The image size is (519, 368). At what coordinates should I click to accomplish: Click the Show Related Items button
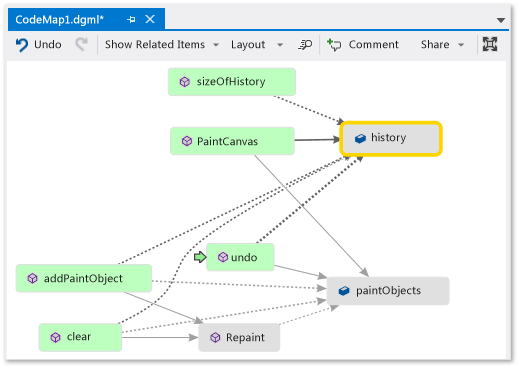point(155,45)
